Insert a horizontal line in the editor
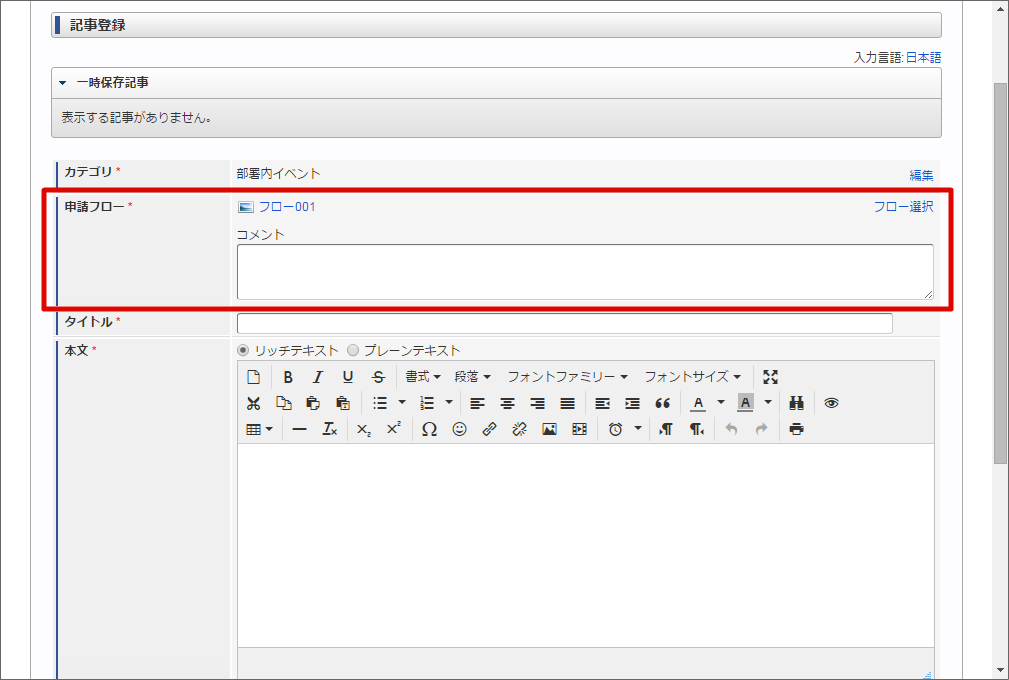Screen dimensions: 1009x680 [298, 429]
